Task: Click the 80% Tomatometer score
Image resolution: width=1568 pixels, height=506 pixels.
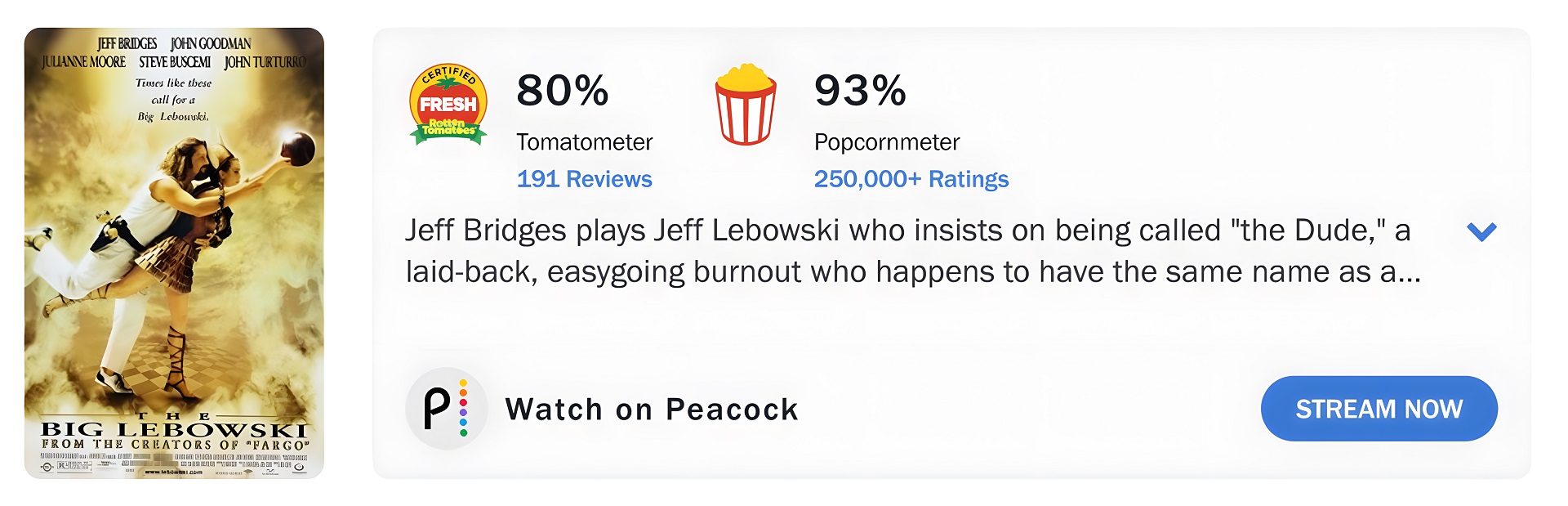Action: [x=562, y=90]
